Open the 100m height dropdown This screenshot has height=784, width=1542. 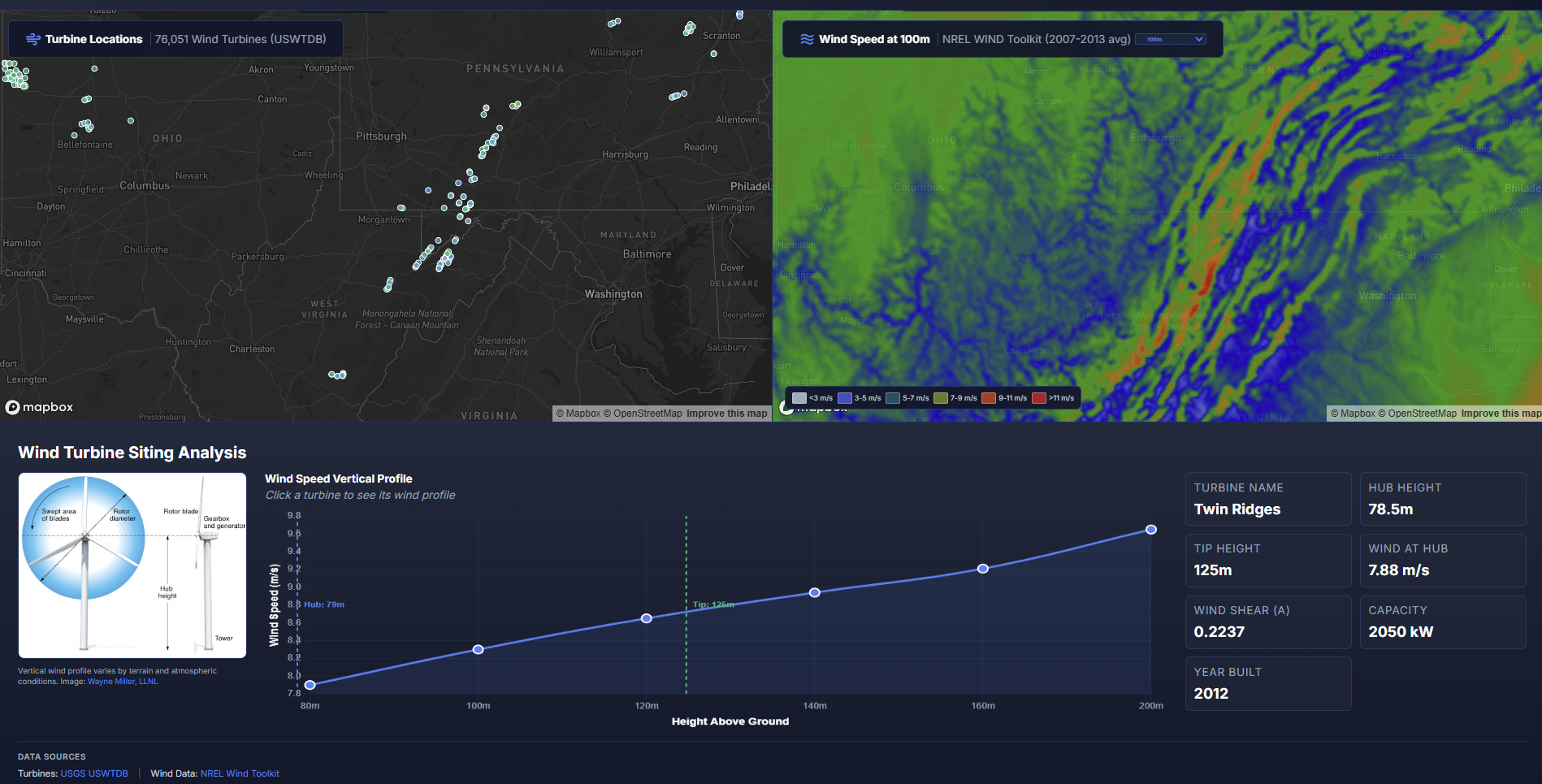[x=1170, y=39]
